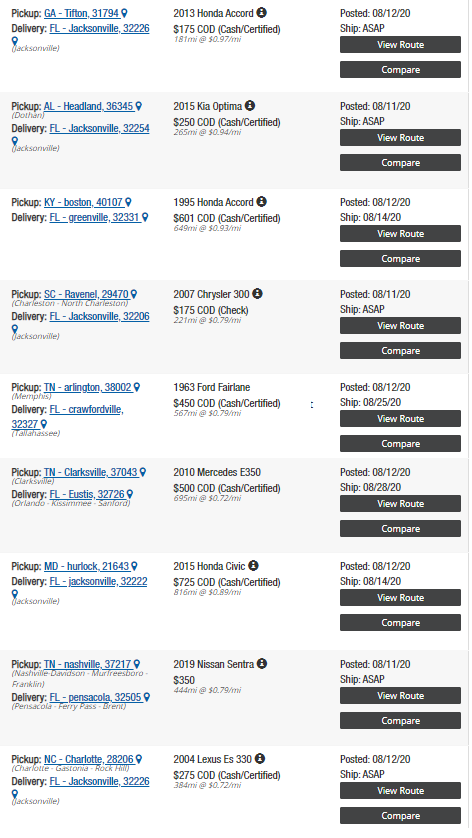Open info icon beside 2007 Chrysler 300
The height and width of the screenshot is (838, 472).
(257, 293)
